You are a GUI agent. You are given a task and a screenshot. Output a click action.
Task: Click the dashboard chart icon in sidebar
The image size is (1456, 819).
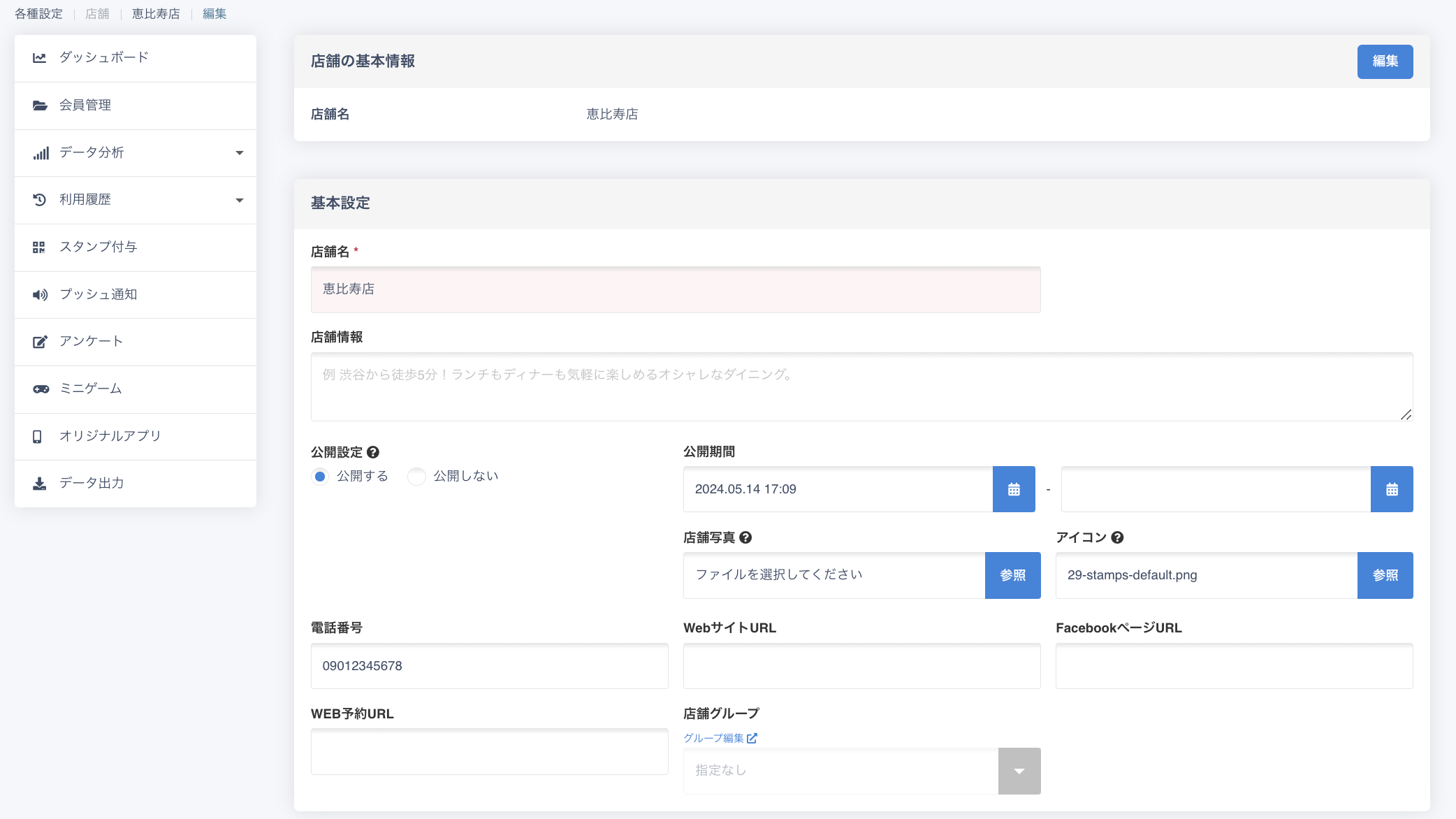coord(39,58)
